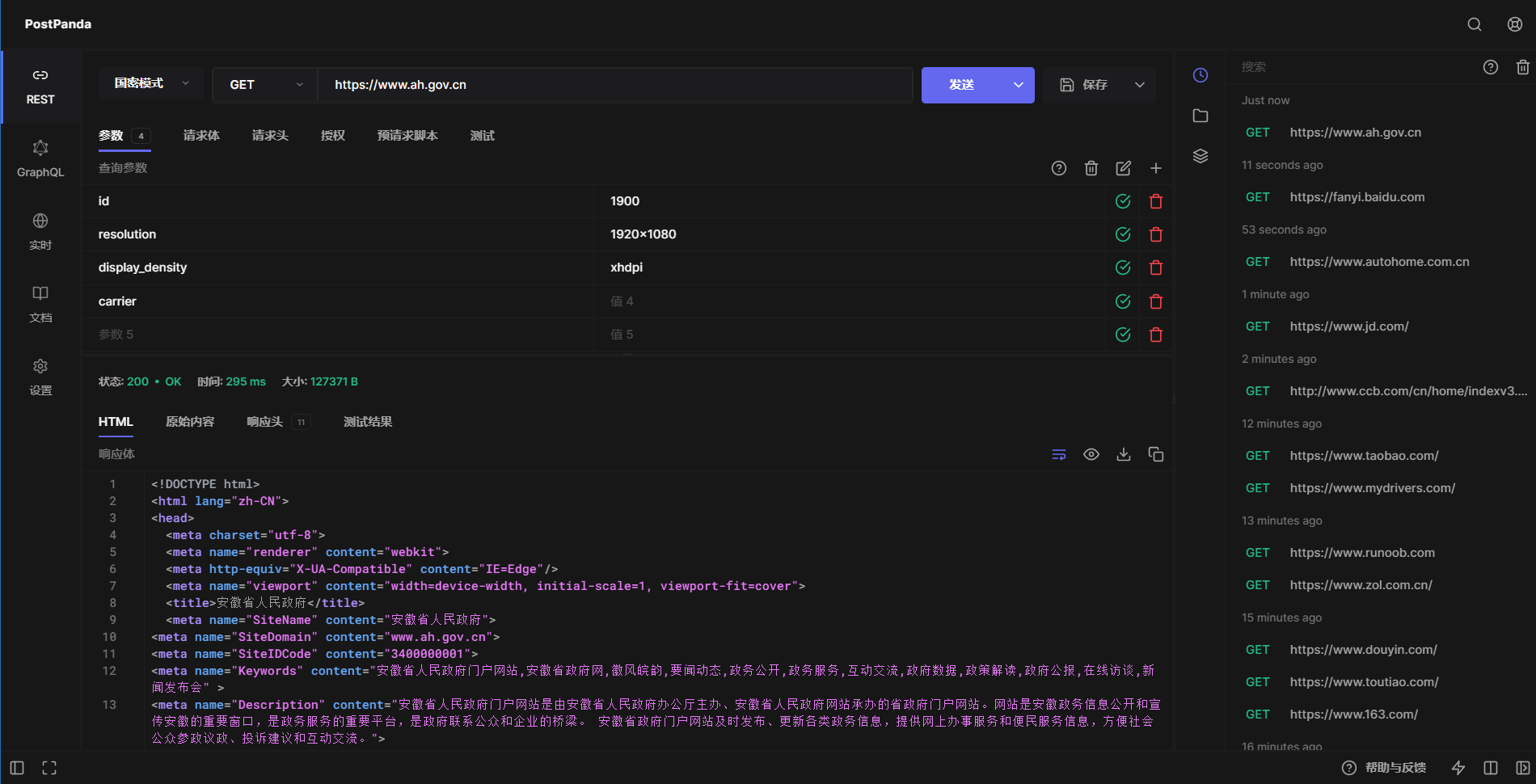Viewport: 1536px width, 784px height.
Task: Open the GraphQL section in sidebar
Action: [x=40, y=158]
